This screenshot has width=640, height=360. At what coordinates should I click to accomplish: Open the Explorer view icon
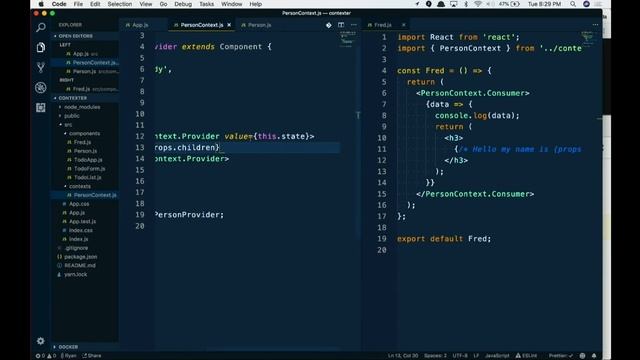pos(40,47)
